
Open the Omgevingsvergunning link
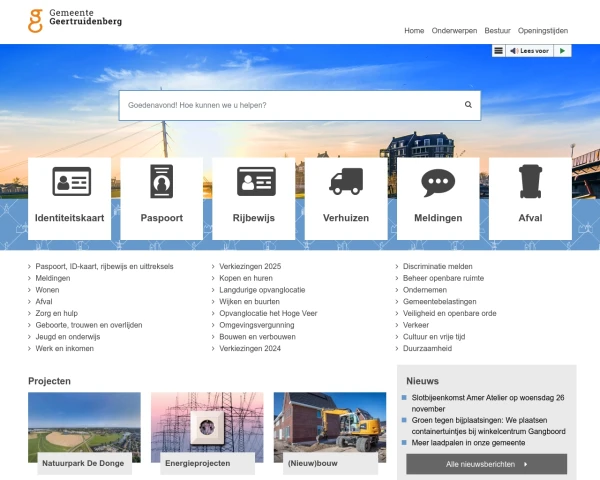pyautogui.click(x=256, y=325)
